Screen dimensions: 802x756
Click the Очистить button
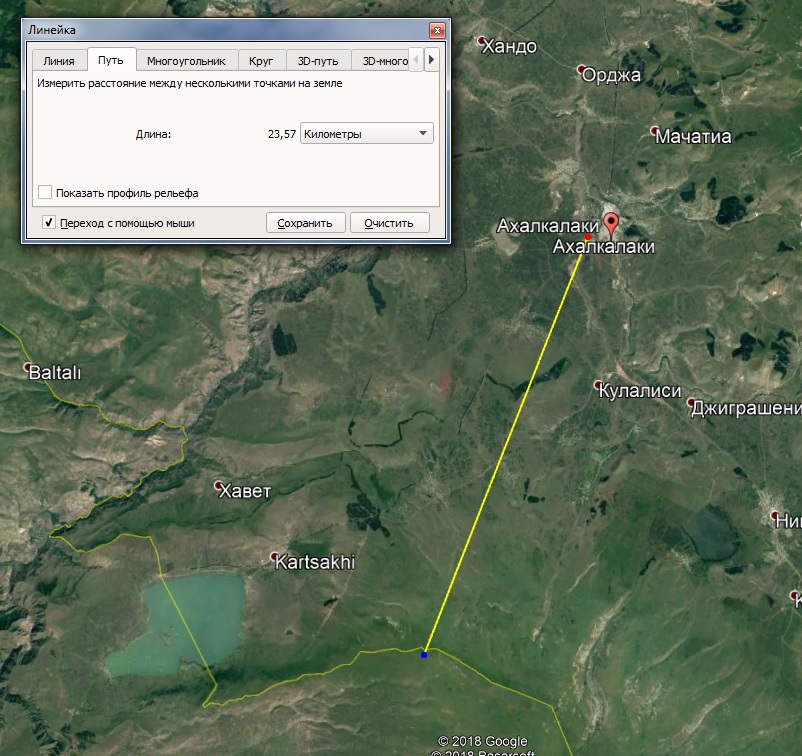click(x=389, y=223)
